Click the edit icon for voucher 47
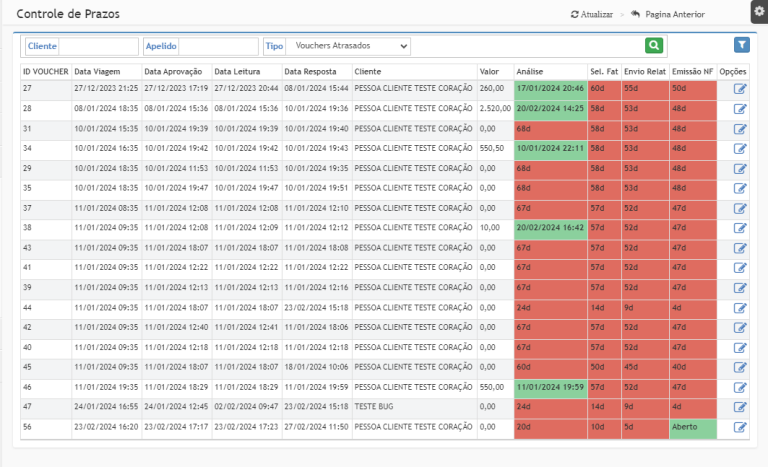The height and width of the screenshot is (467, 768). (740, 407)
